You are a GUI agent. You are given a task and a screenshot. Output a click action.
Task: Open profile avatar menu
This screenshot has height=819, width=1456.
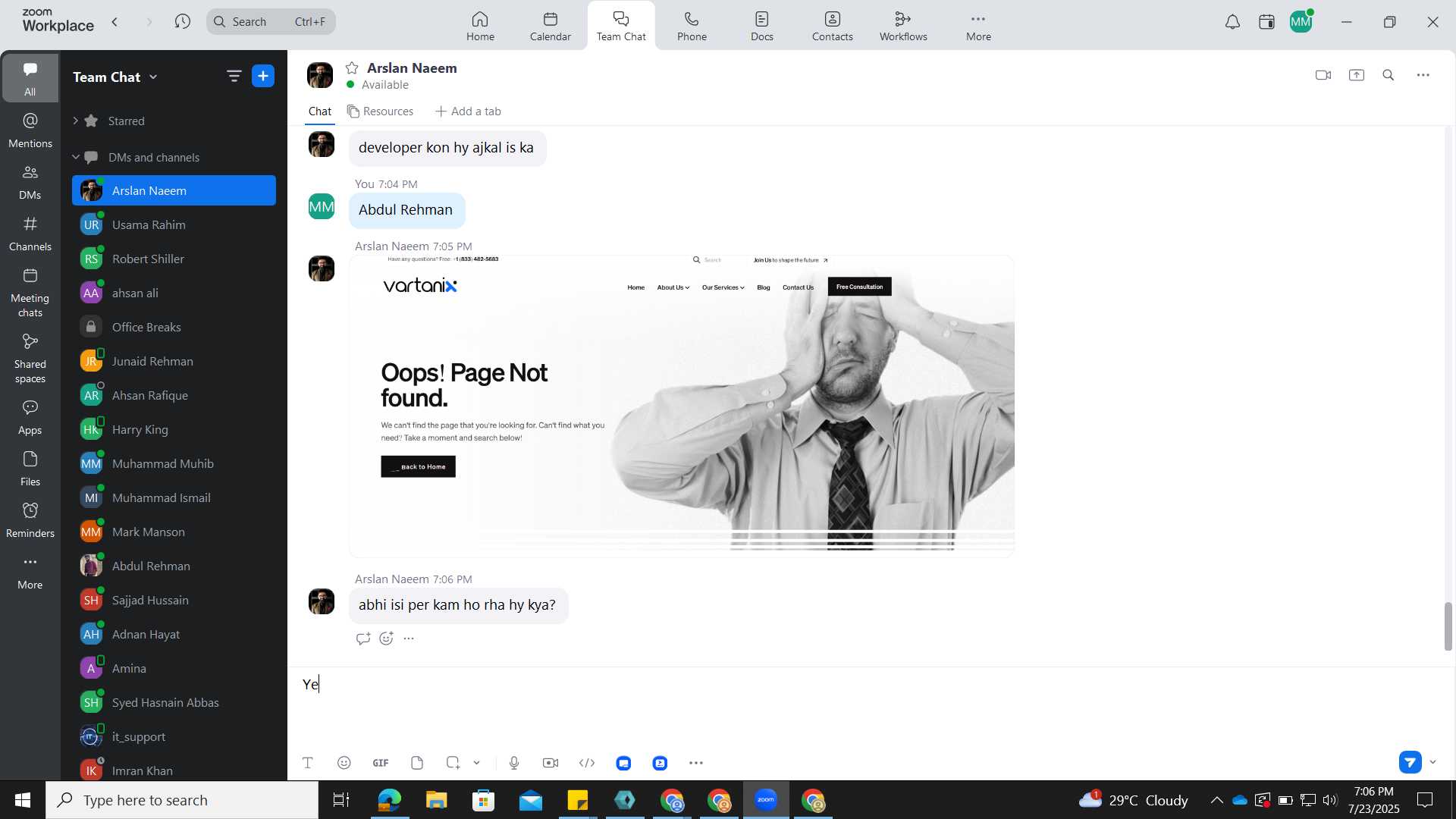(1301, 22)
